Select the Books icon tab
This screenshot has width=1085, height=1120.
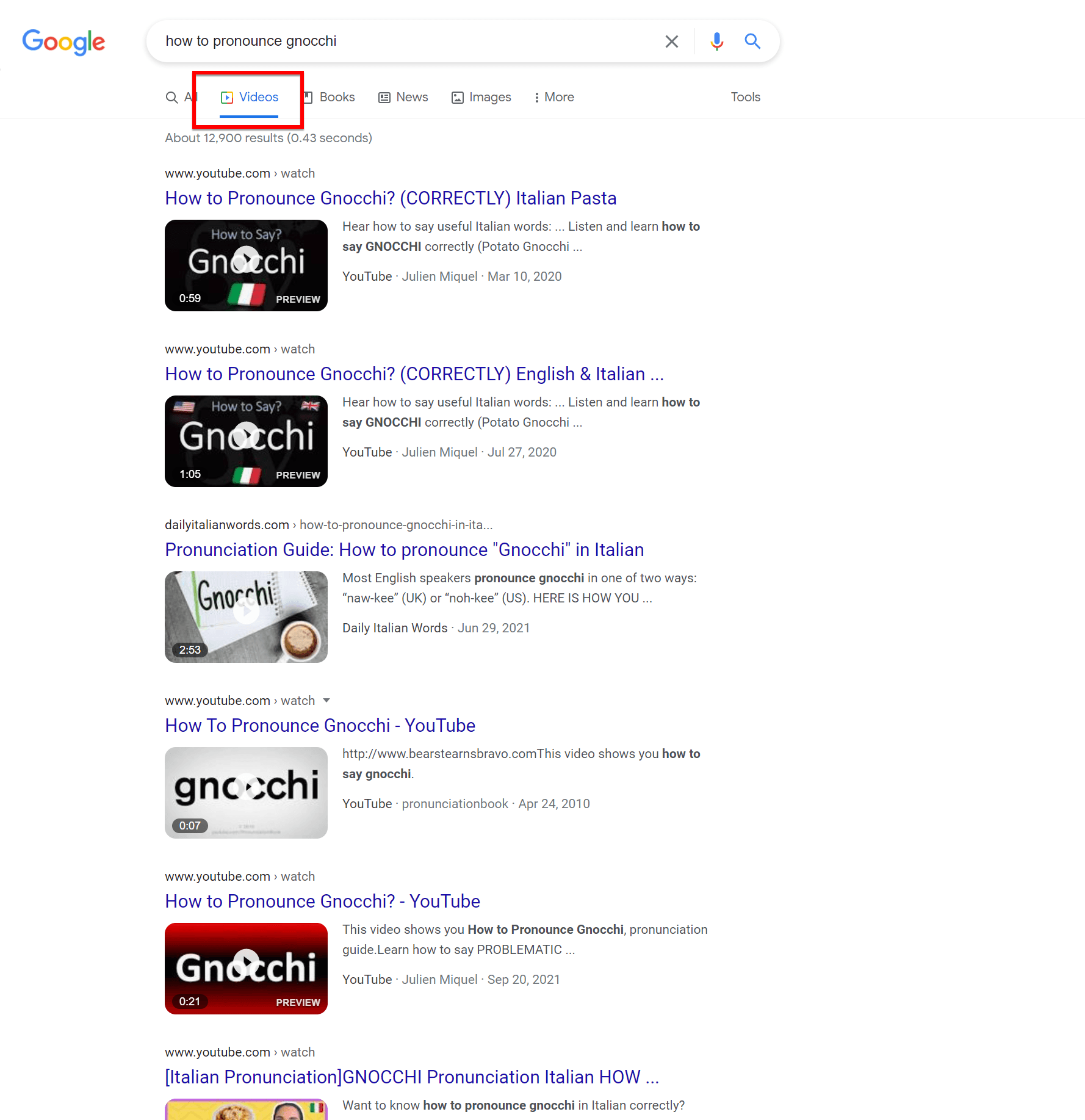click(310, 97)
